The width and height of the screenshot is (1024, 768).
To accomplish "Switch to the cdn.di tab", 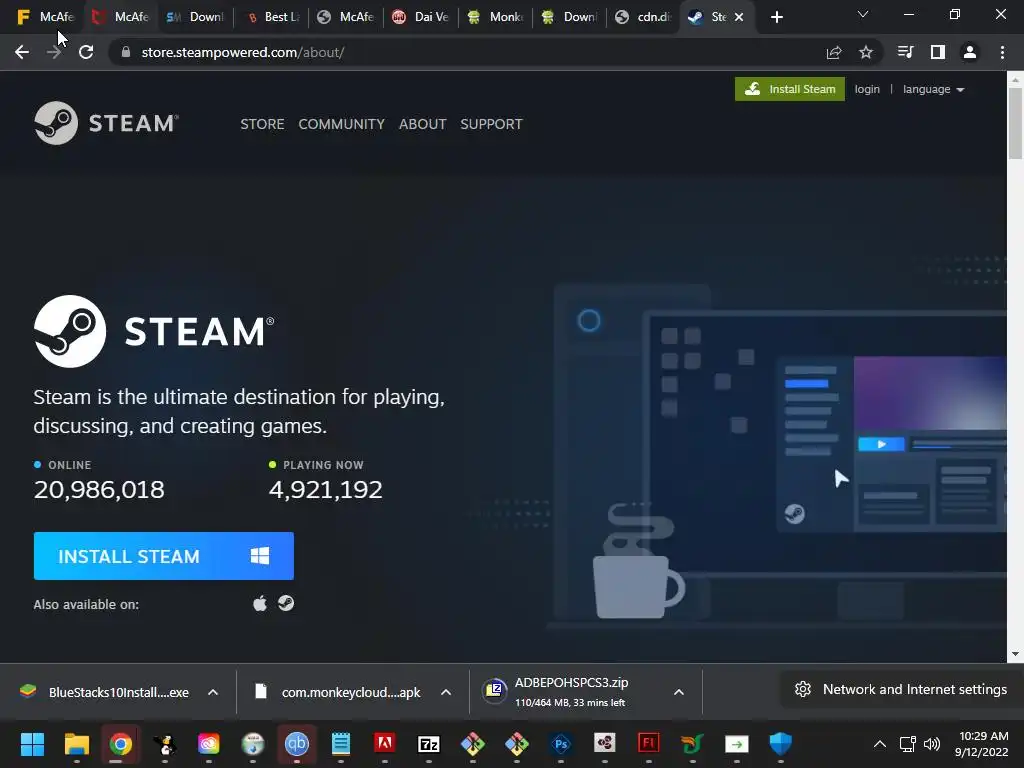I will (643, 17).
